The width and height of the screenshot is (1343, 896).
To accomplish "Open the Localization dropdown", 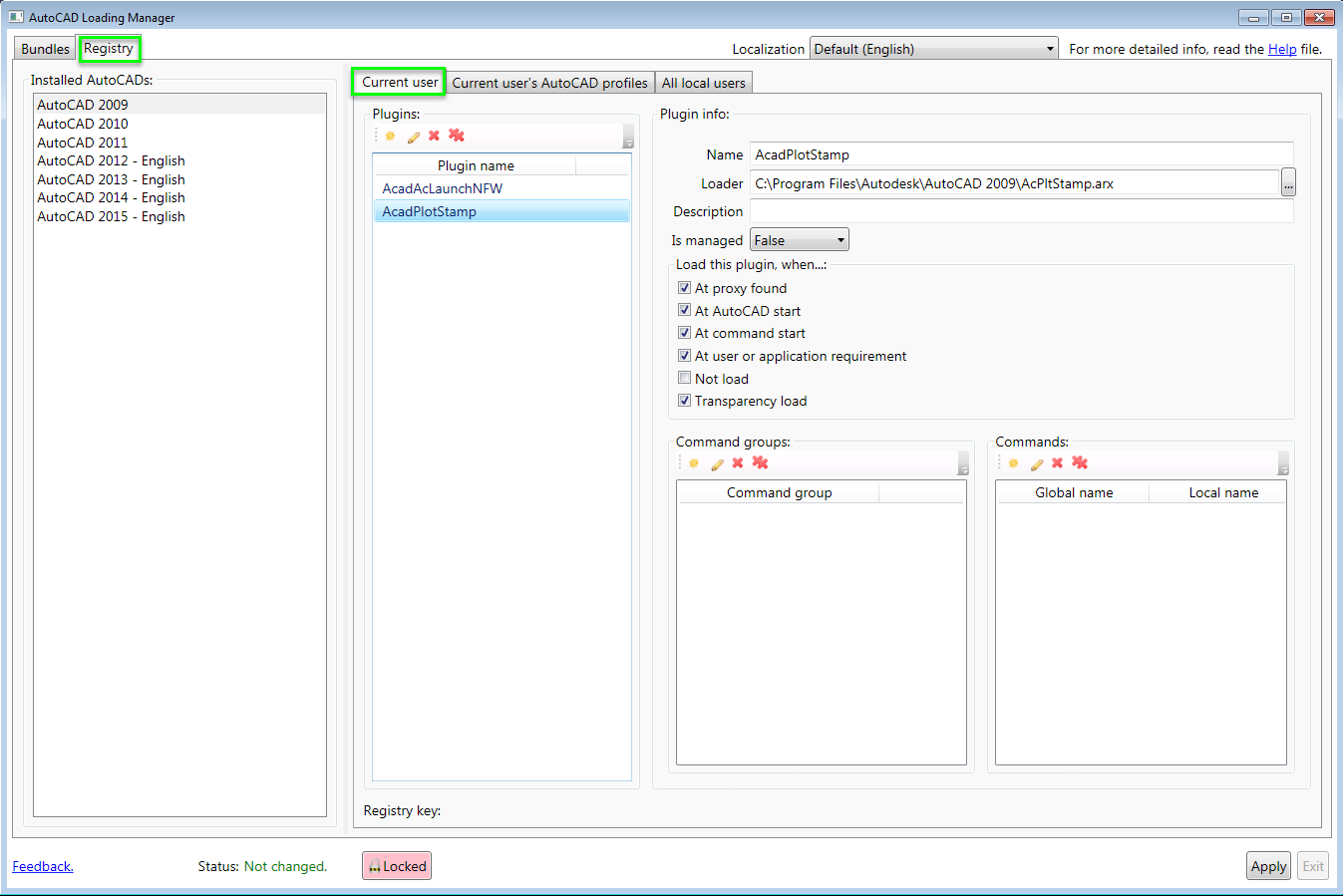I will pos(933,49).
